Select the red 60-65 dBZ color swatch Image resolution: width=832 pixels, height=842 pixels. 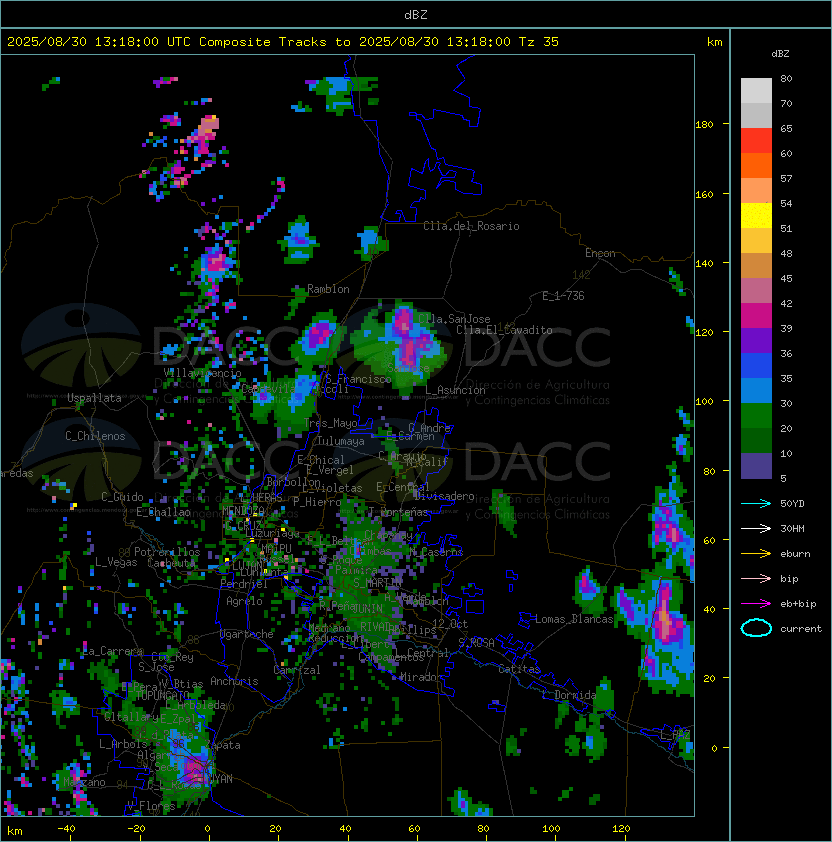pos(756,141)
